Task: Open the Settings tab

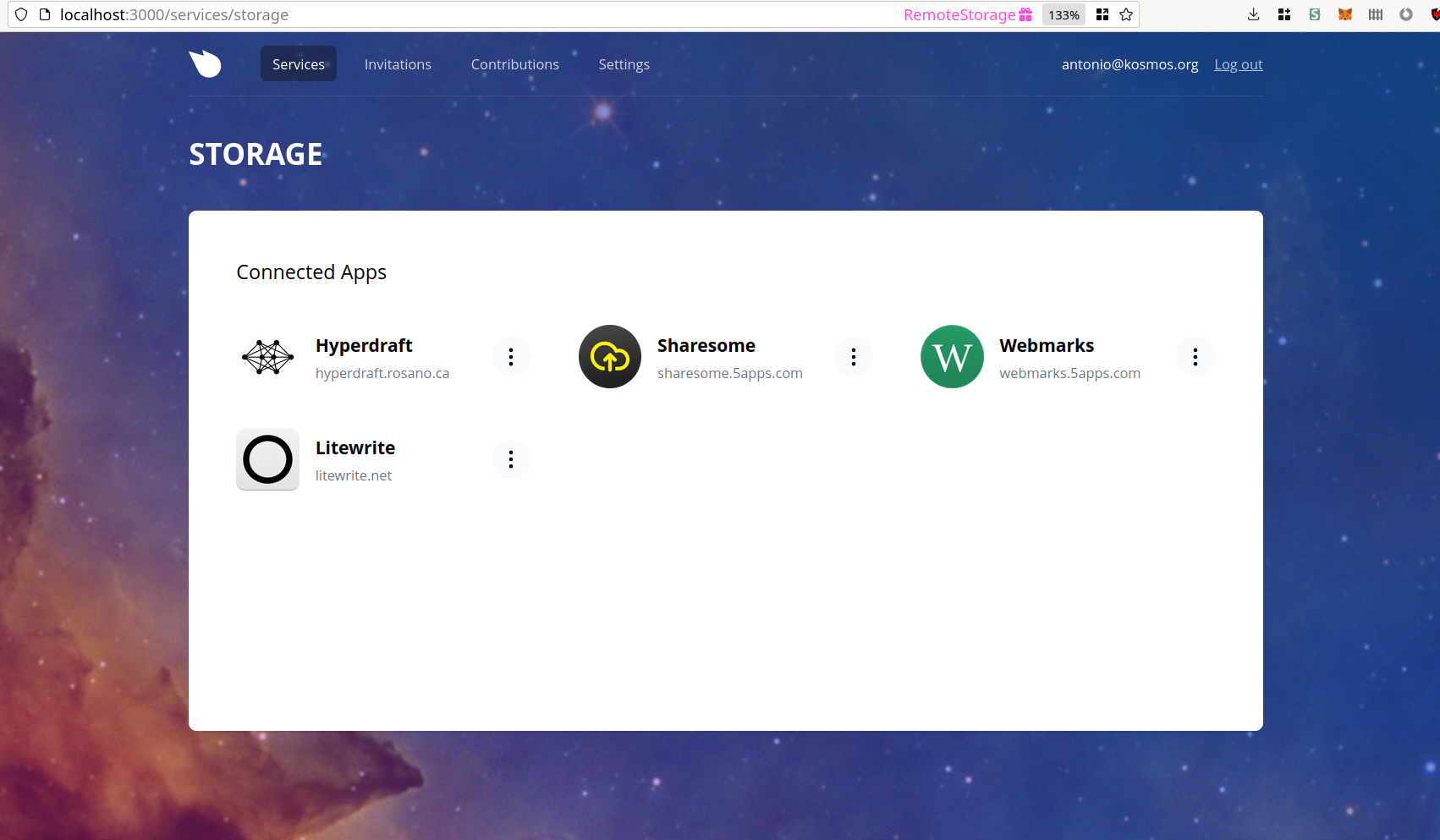Action: point(624,63)
